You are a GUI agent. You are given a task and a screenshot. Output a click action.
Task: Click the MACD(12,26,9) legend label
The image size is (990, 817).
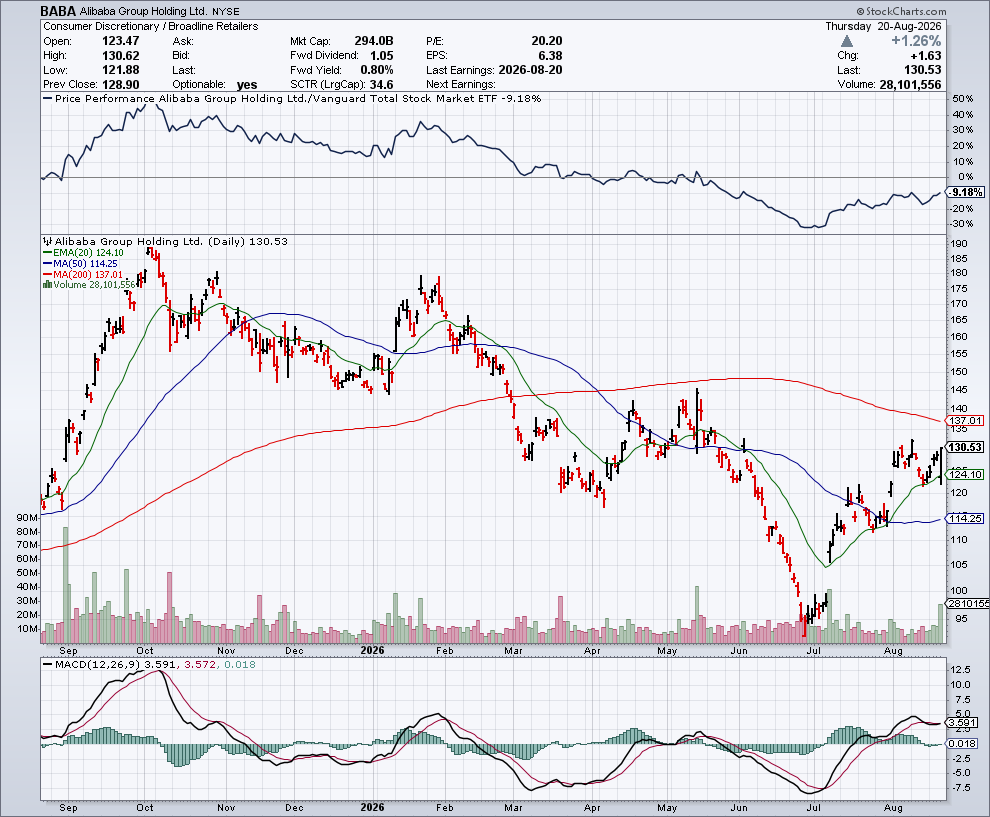98,665
